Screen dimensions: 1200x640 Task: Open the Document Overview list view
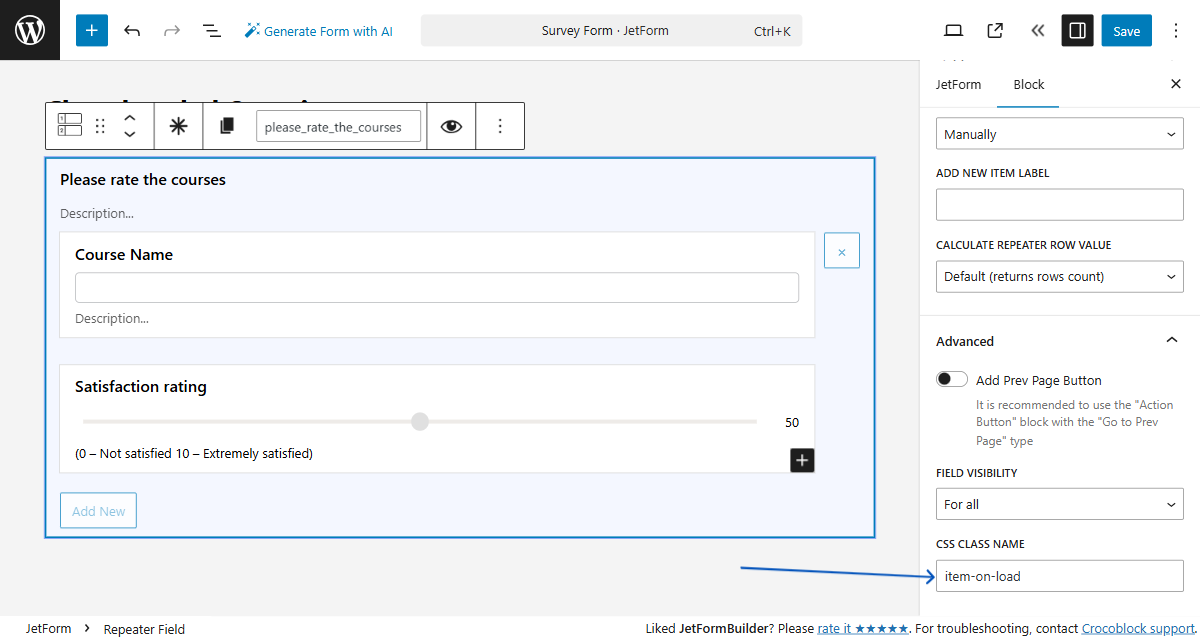[x=211, y=30]
